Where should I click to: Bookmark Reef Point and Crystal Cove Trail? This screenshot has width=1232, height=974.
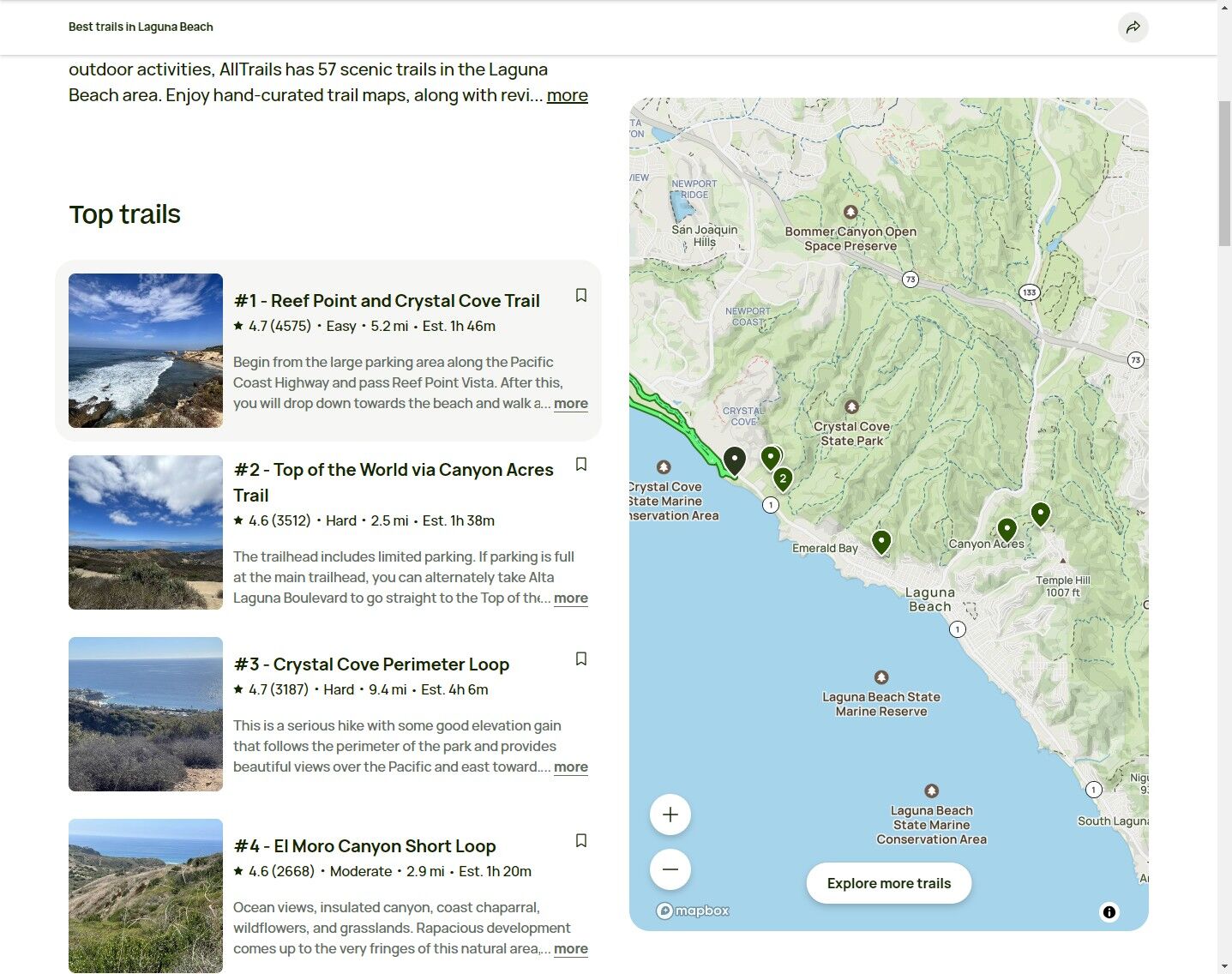580,295
